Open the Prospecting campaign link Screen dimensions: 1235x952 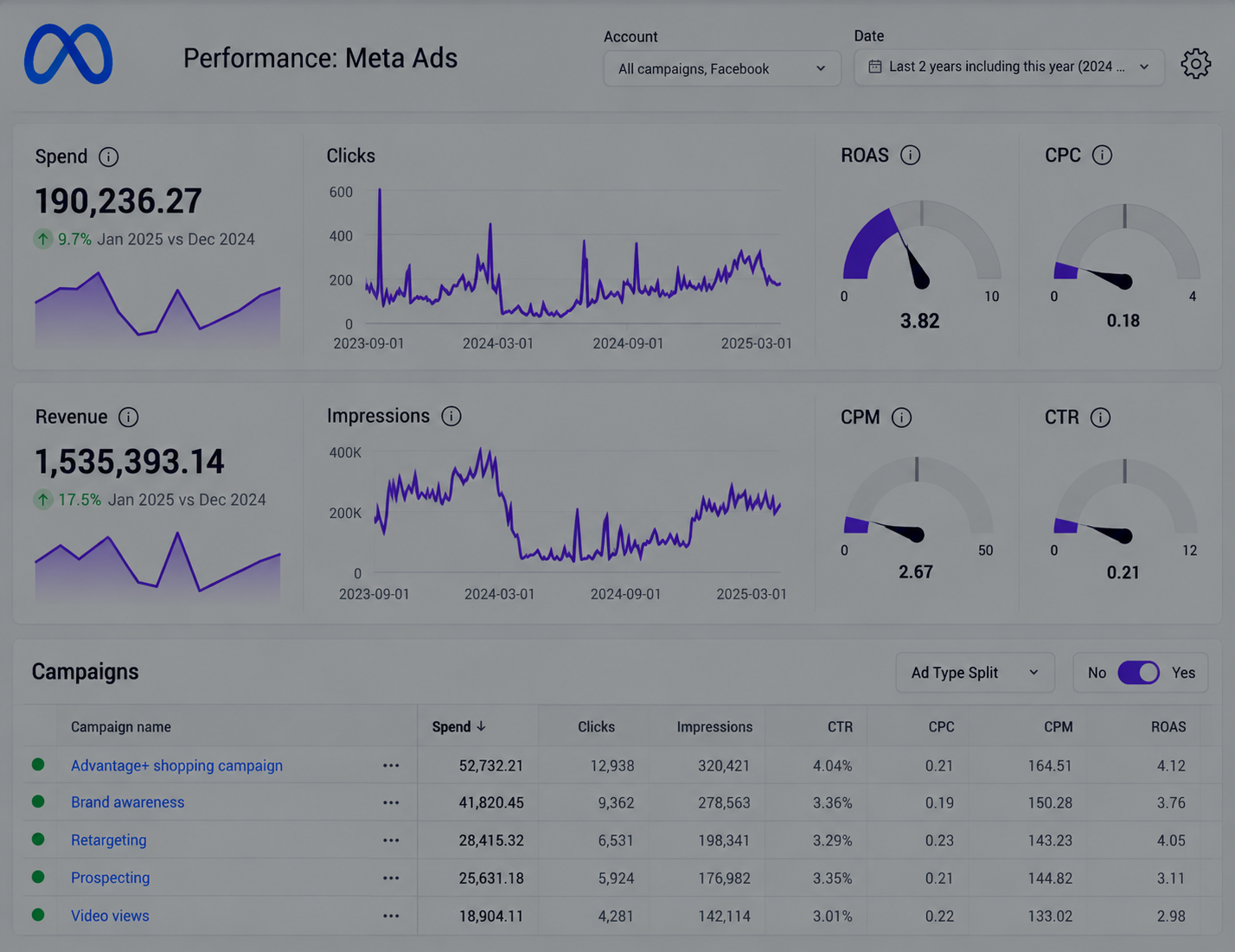click(110, 878)
